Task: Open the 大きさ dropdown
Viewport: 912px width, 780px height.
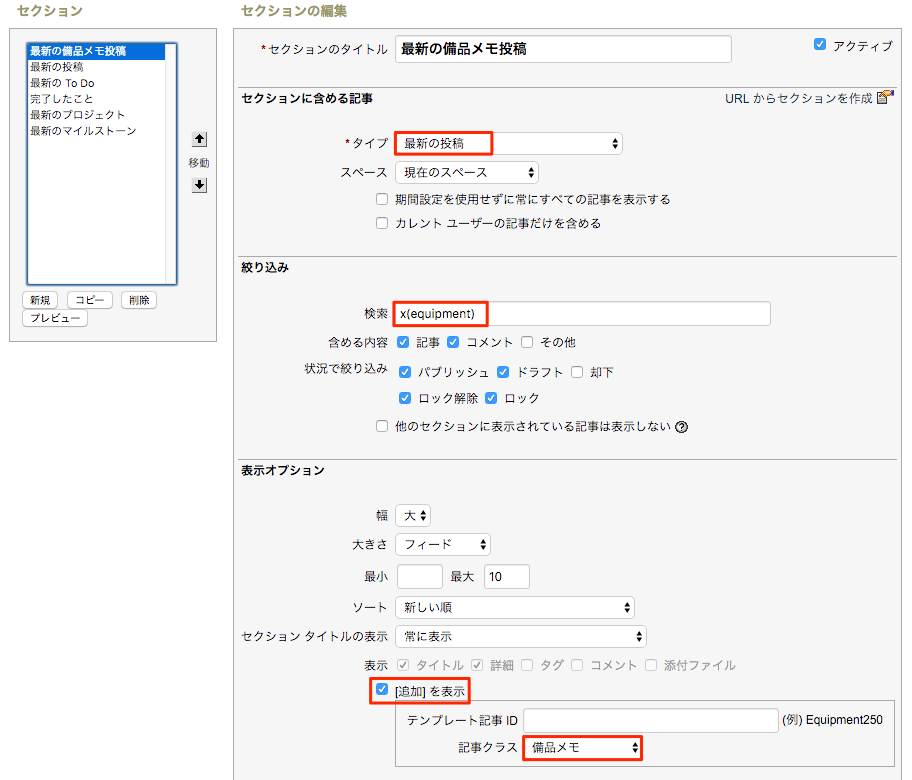Action: coord(442,544)
